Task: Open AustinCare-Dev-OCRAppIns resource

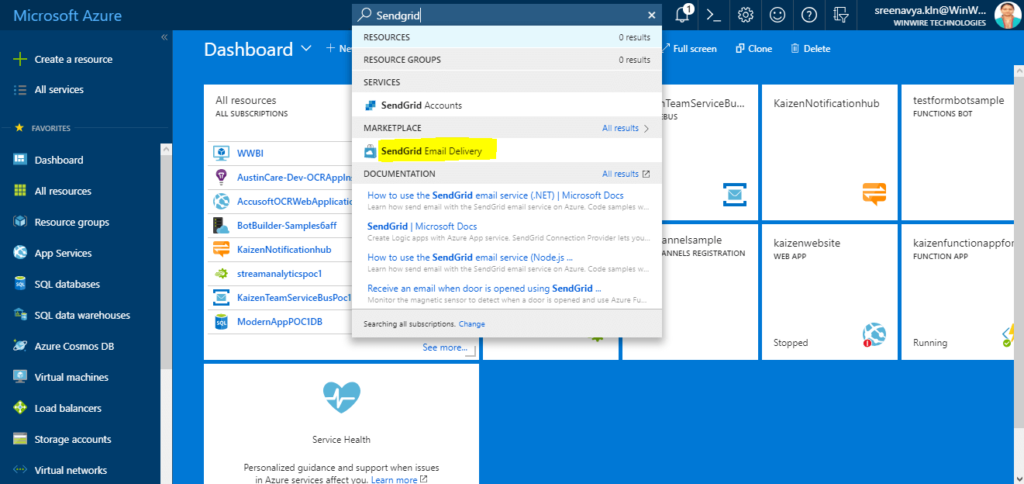Action: click(294, 178)
